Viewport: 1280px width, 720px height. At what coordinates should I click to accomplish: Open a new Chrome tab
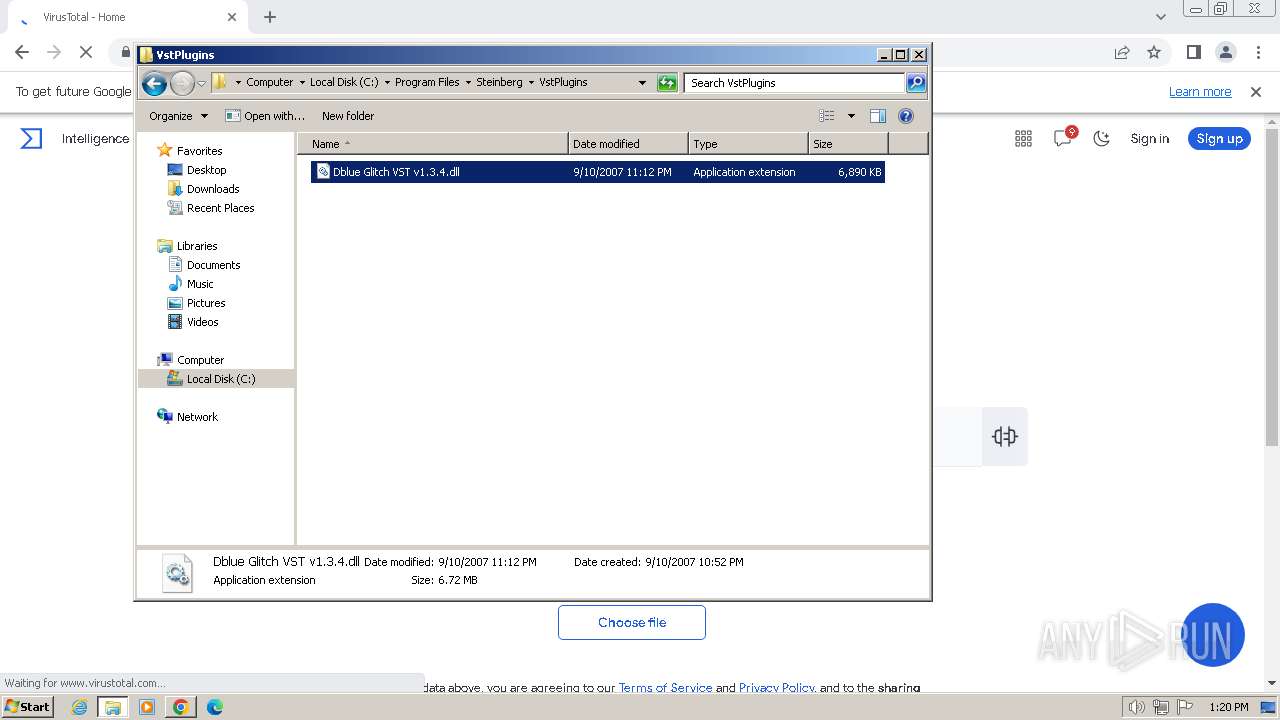[270, 17]
